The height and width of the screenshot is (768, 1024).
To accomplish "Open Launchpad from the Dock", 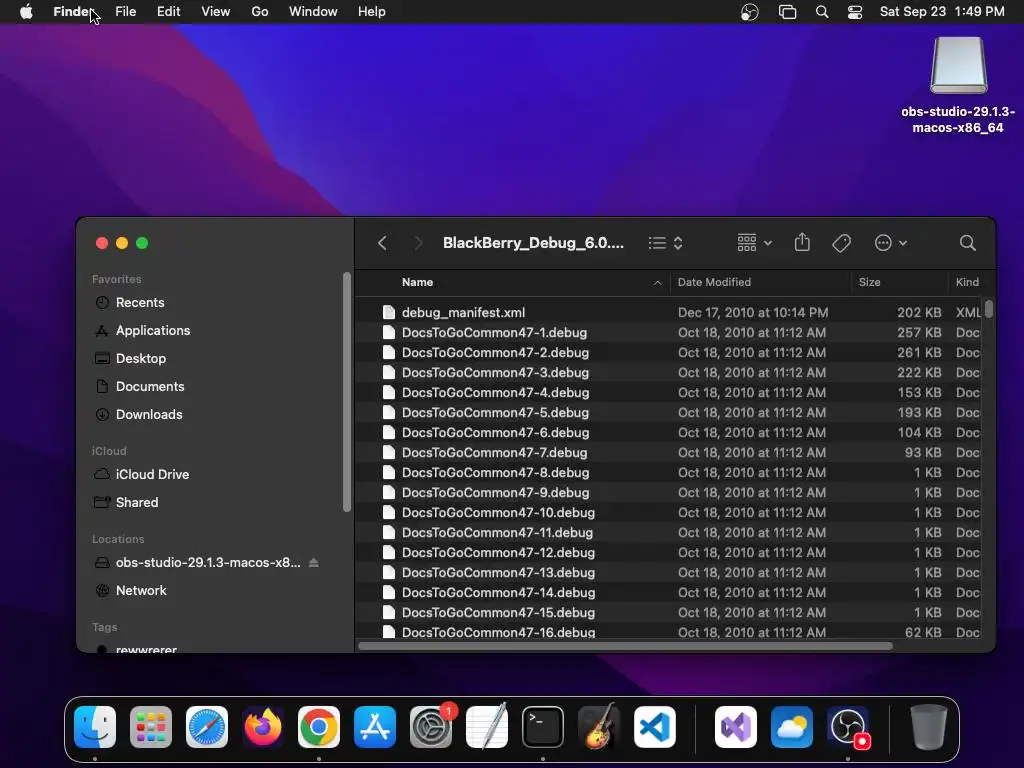I will pos(151,727).
